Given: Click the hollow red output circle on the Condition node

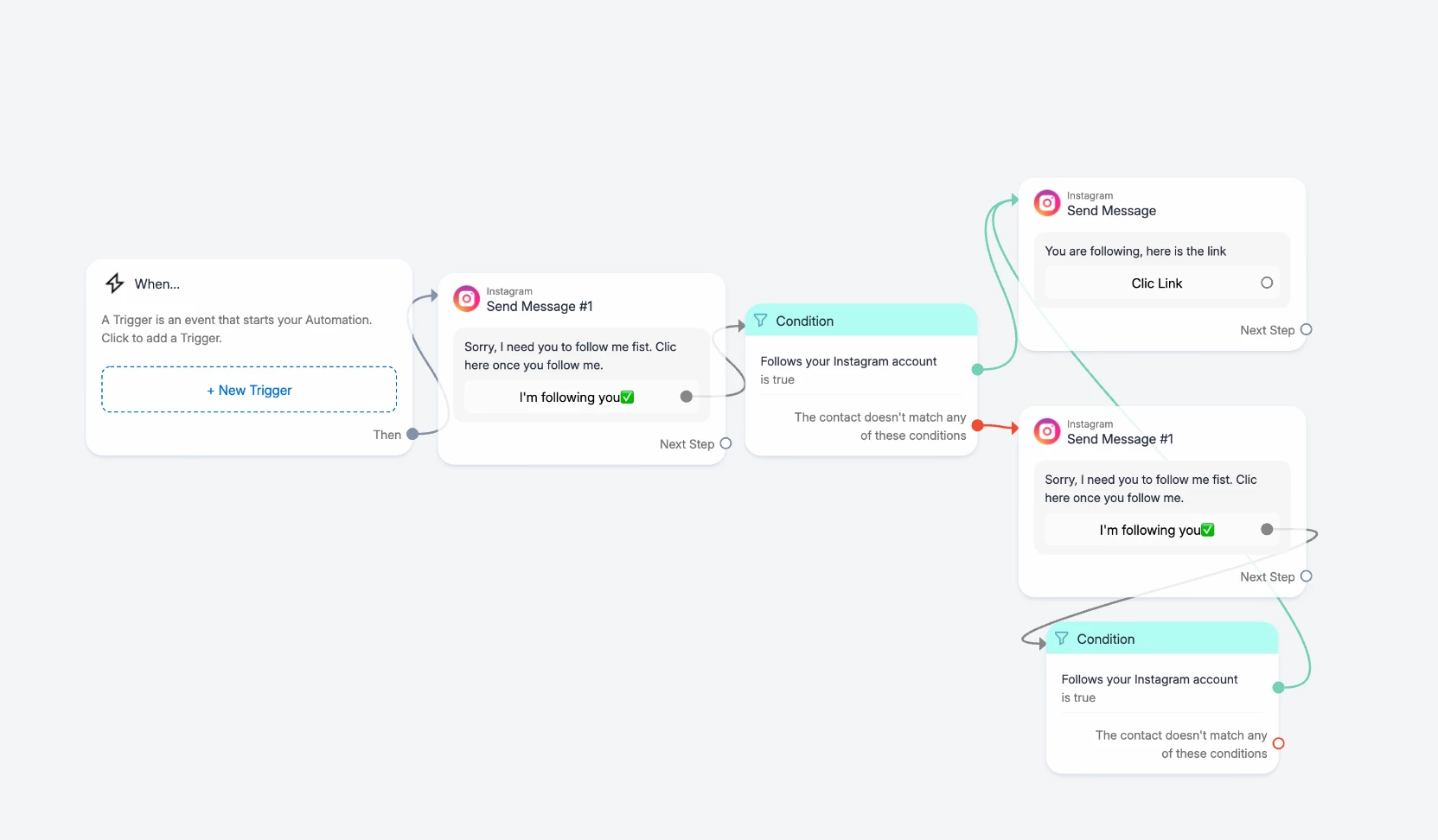Looking at the screenshot, I should pyautogui.click(x=1279, y=743).
